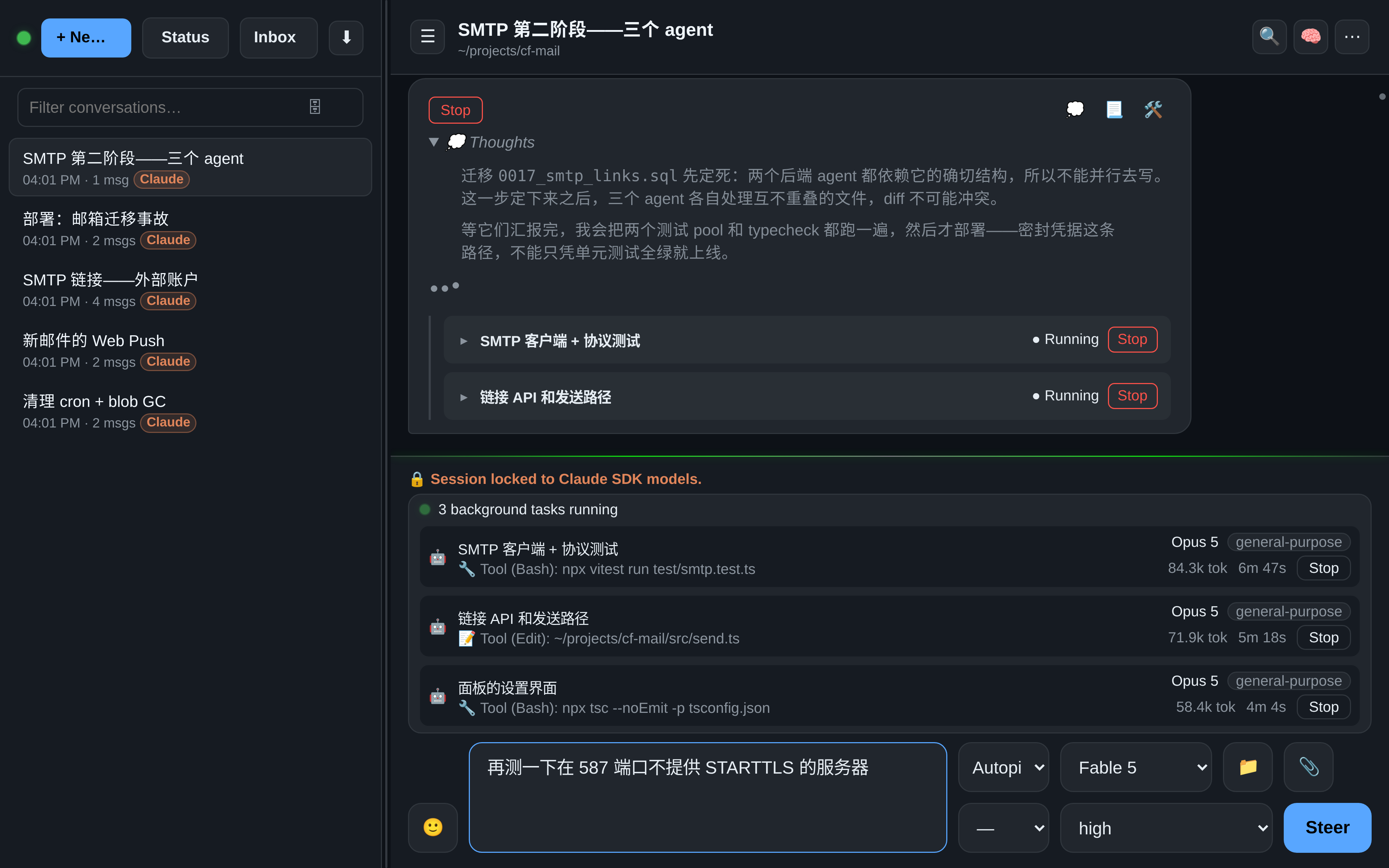Screen dimensions: 1389x868
Task: Open search with magnifier icon
Action: pos(1269,37)
